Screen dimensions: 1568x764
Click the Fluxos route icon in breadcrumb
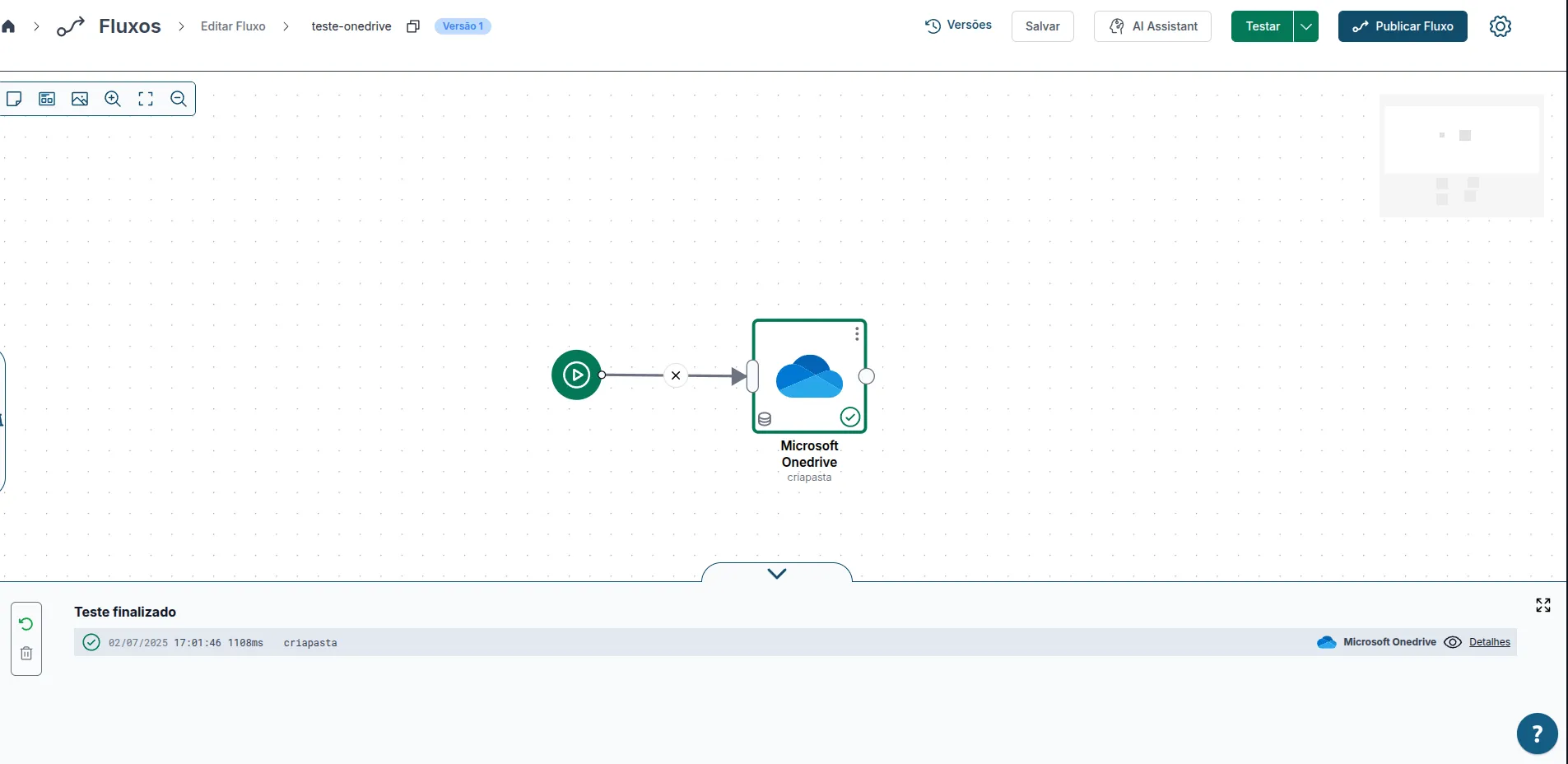(x=71, y=26)
